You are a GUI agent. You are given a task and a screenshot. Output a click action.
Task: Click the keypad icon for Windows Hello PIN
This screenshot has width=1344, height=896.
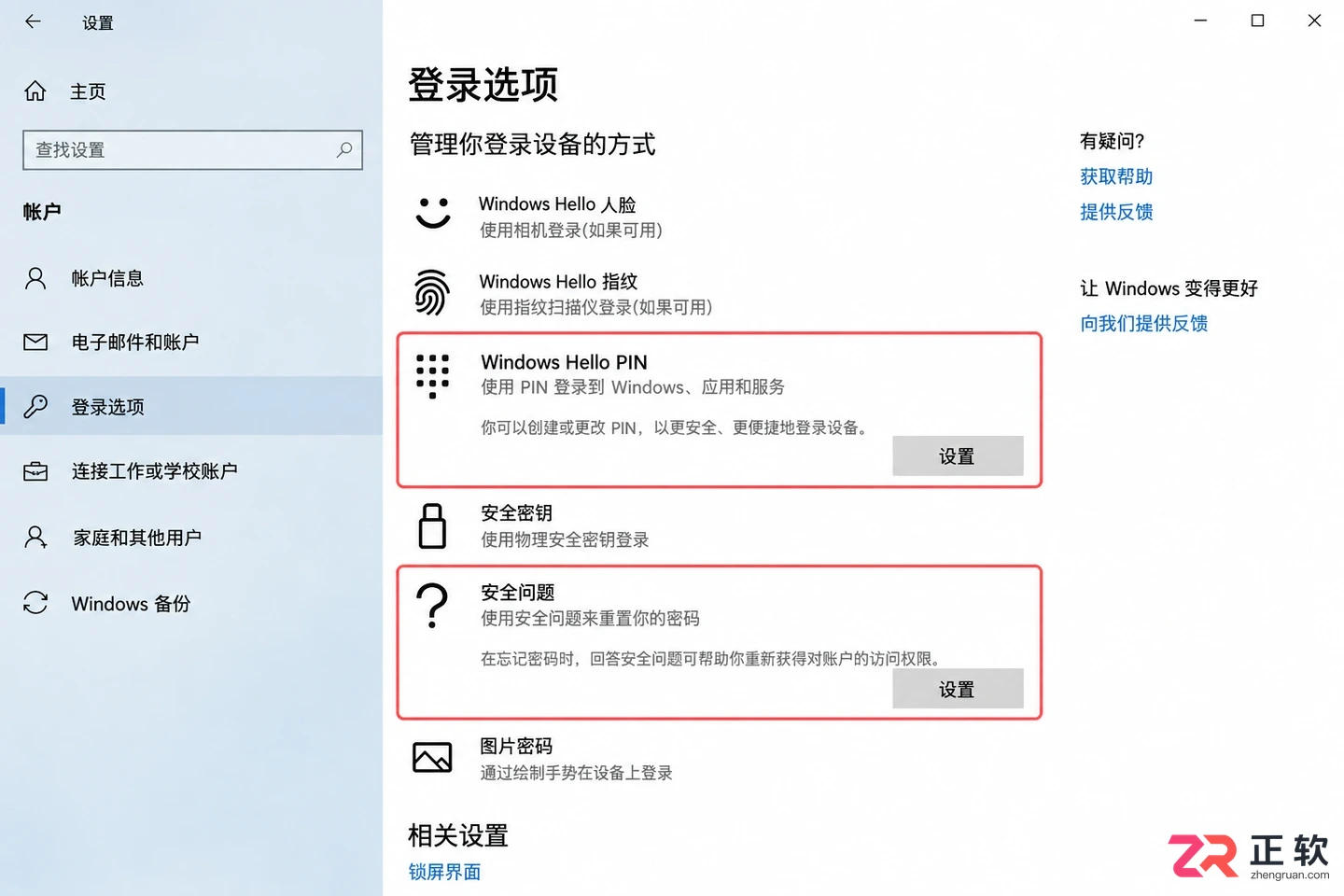click(432, 376)
